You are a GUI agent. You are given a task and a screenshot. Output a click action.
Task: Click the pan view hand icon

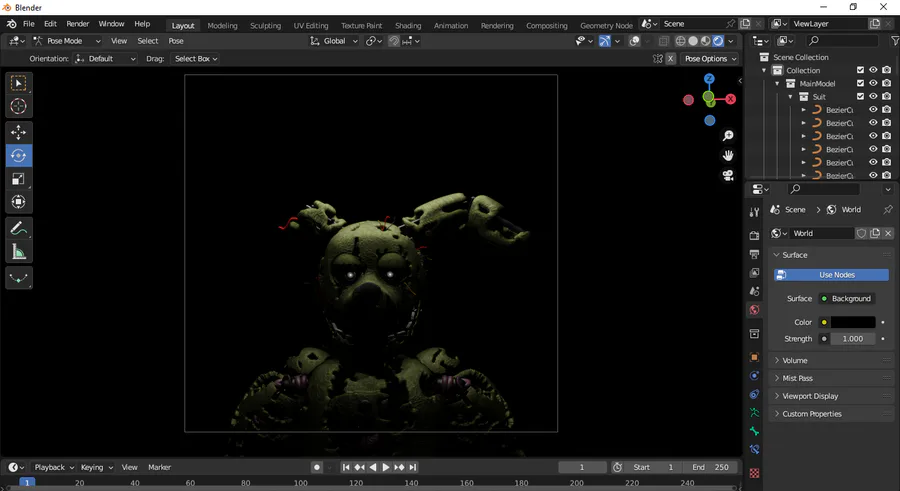click(728, 156)
